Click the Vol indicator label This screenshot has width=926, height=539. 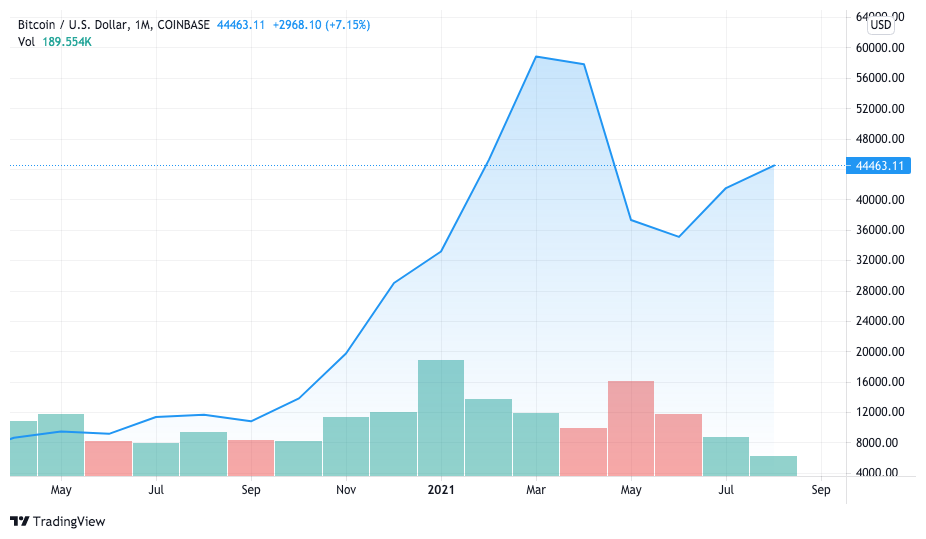point(27,41)
